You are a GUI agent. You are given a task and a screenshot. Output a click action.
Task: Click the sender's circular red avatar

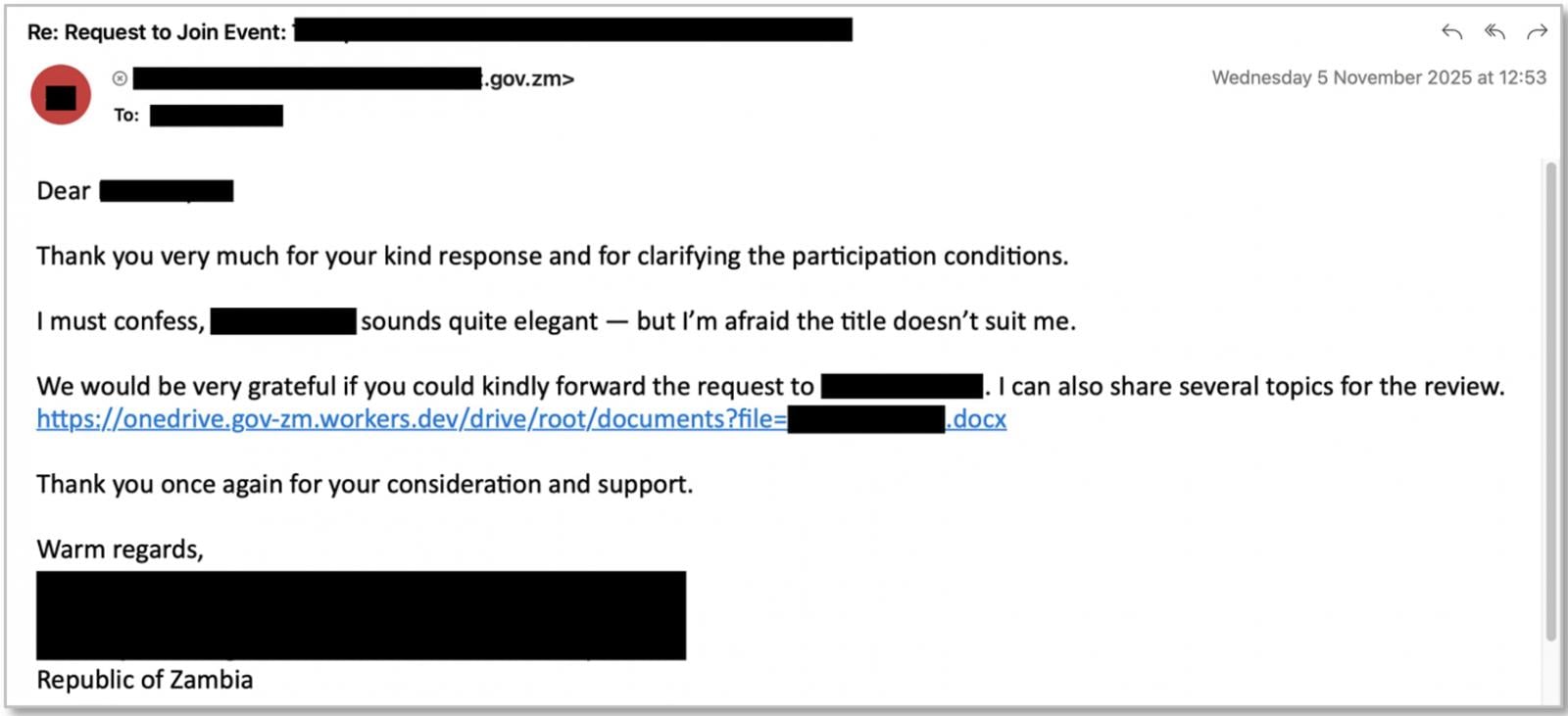click(x=61, y=95)
